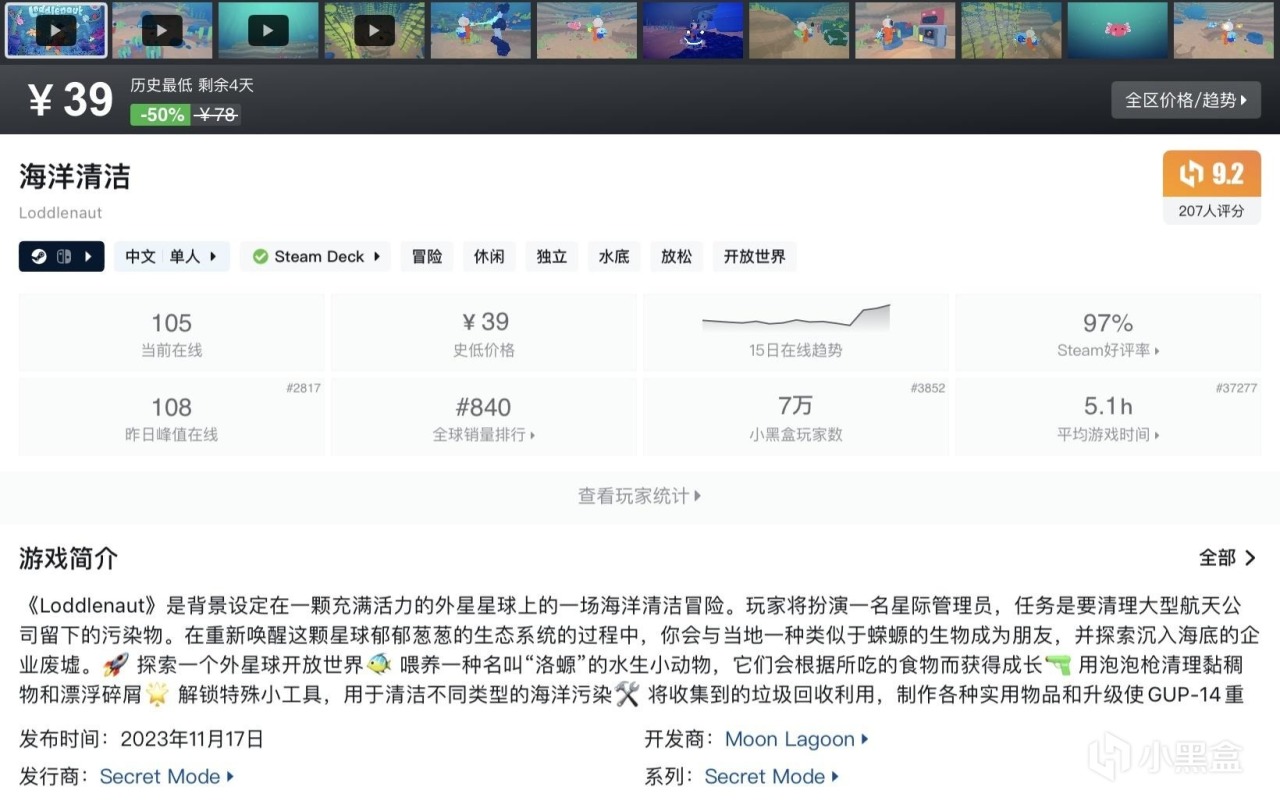The width and height of the screenshot is (1280, 801).
Task: Expand the 平均游戏时间 5.1h details
Action: click(1108, 417)
